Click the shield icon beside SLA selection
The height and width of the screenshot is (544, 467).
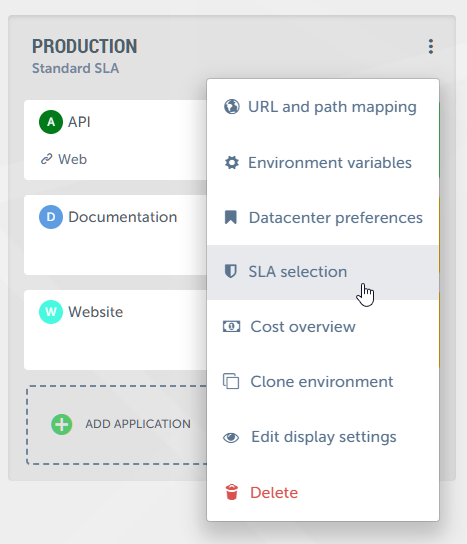pyautogui.click(x=231, y=271)
